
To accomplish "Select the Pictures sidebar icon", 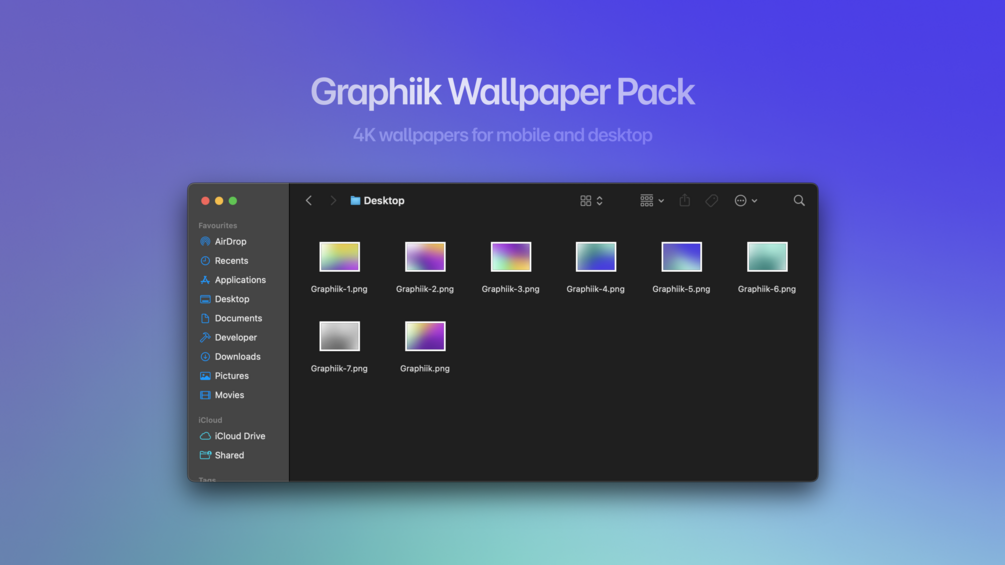I will [205, 376].
